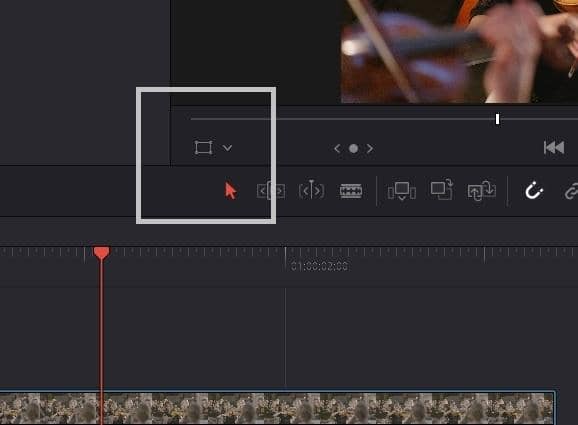Click the Overwrite Clip icon

point(441,189)
